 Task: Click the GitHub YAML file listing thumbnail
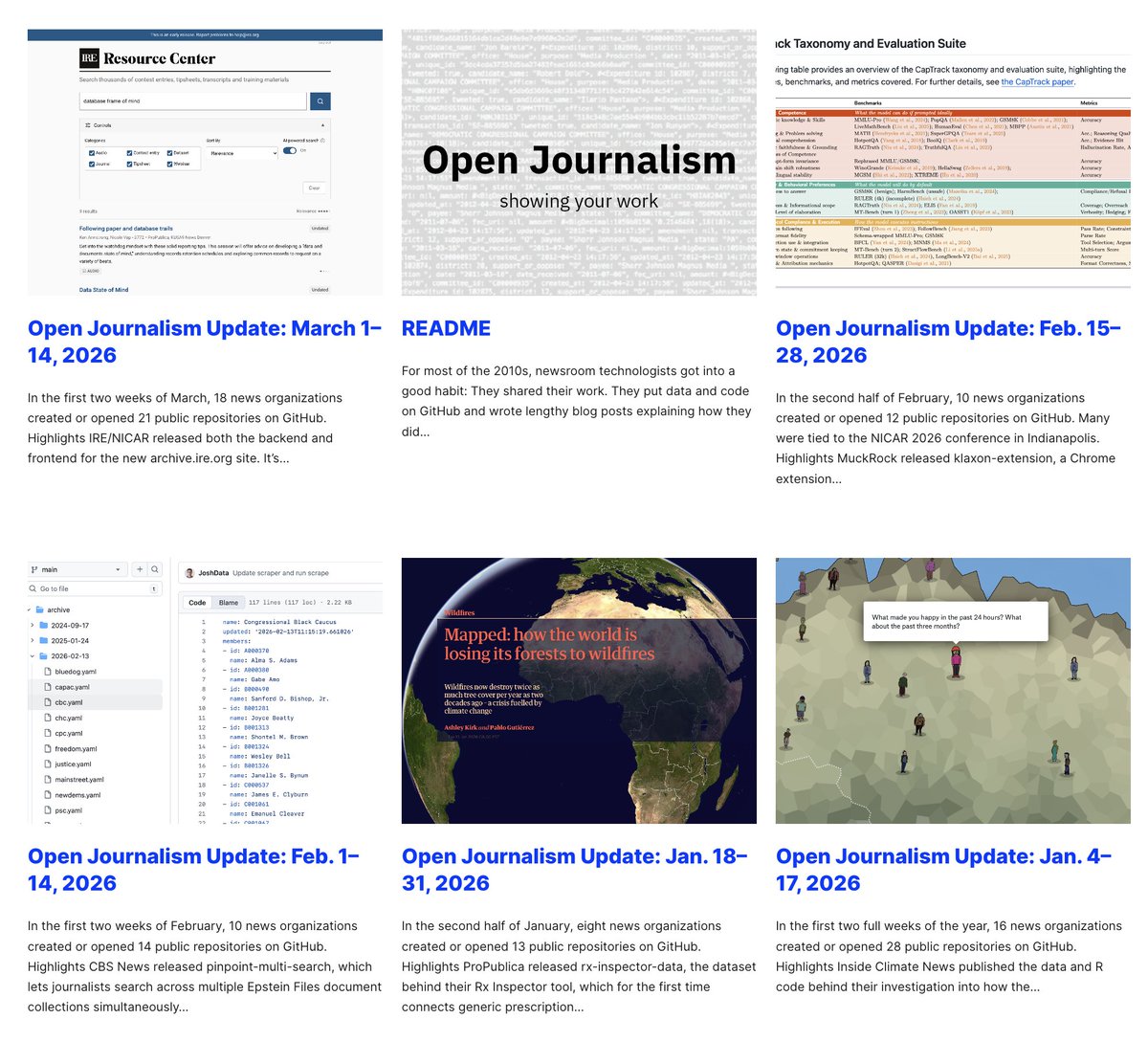click(x=205, y=691)
